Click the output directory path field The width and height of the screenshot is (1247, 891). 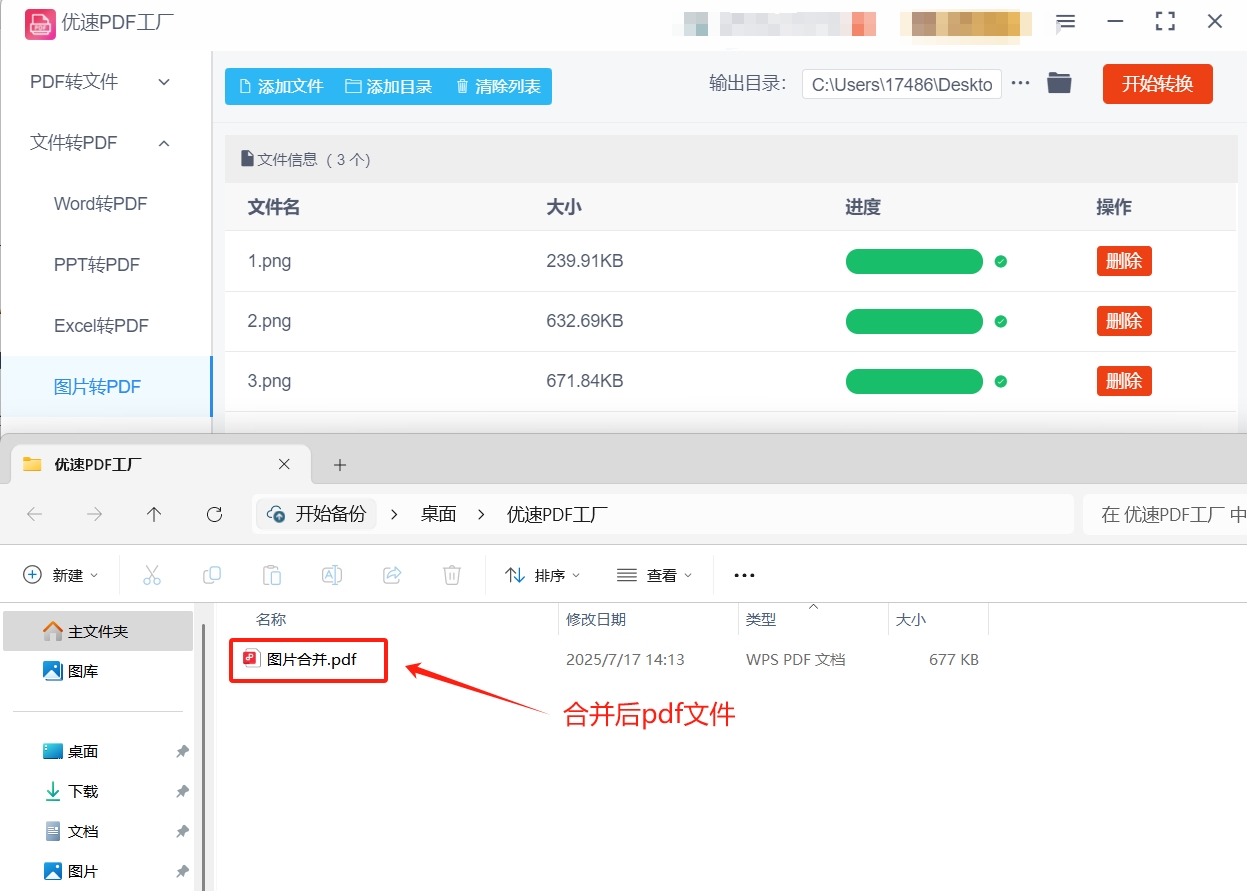click(900, 84)
